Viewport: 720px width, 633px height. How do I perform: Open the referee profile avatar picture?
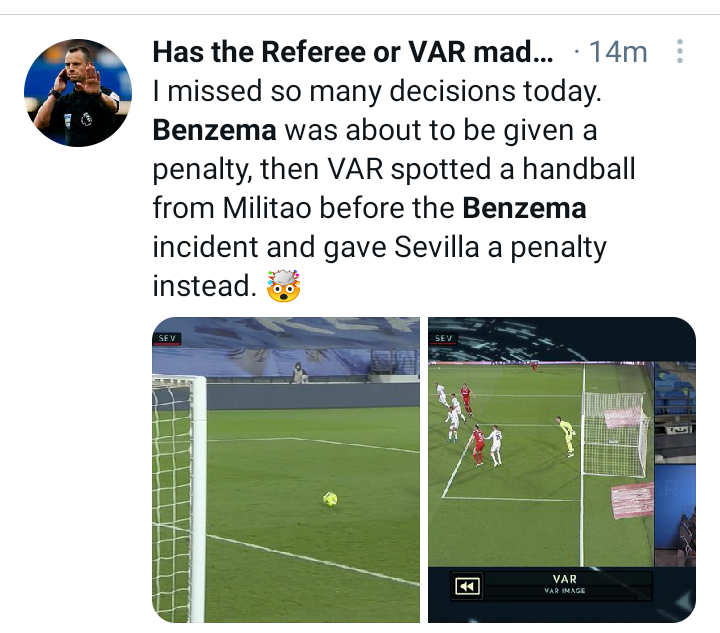tap(78, 93)
